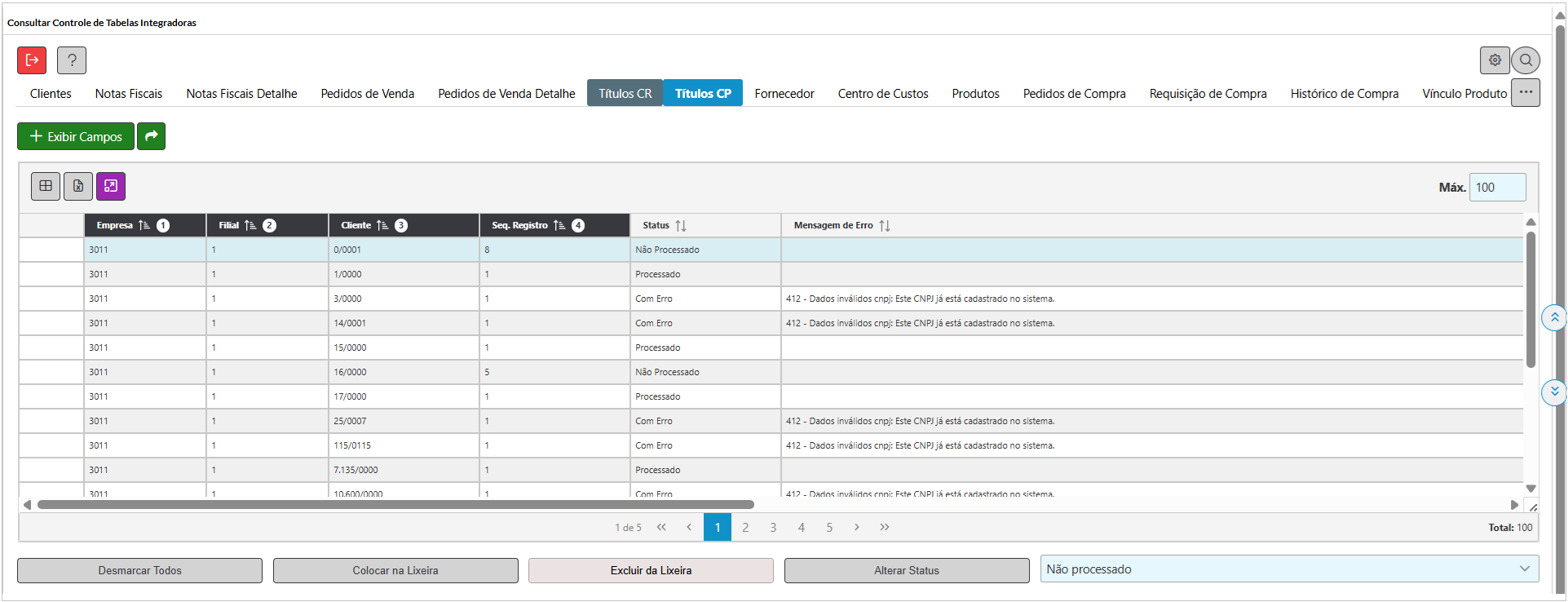Viewport: 1568px width, 602px height.
Task: Click the Alterar Status button
Action: pos(907,570)
